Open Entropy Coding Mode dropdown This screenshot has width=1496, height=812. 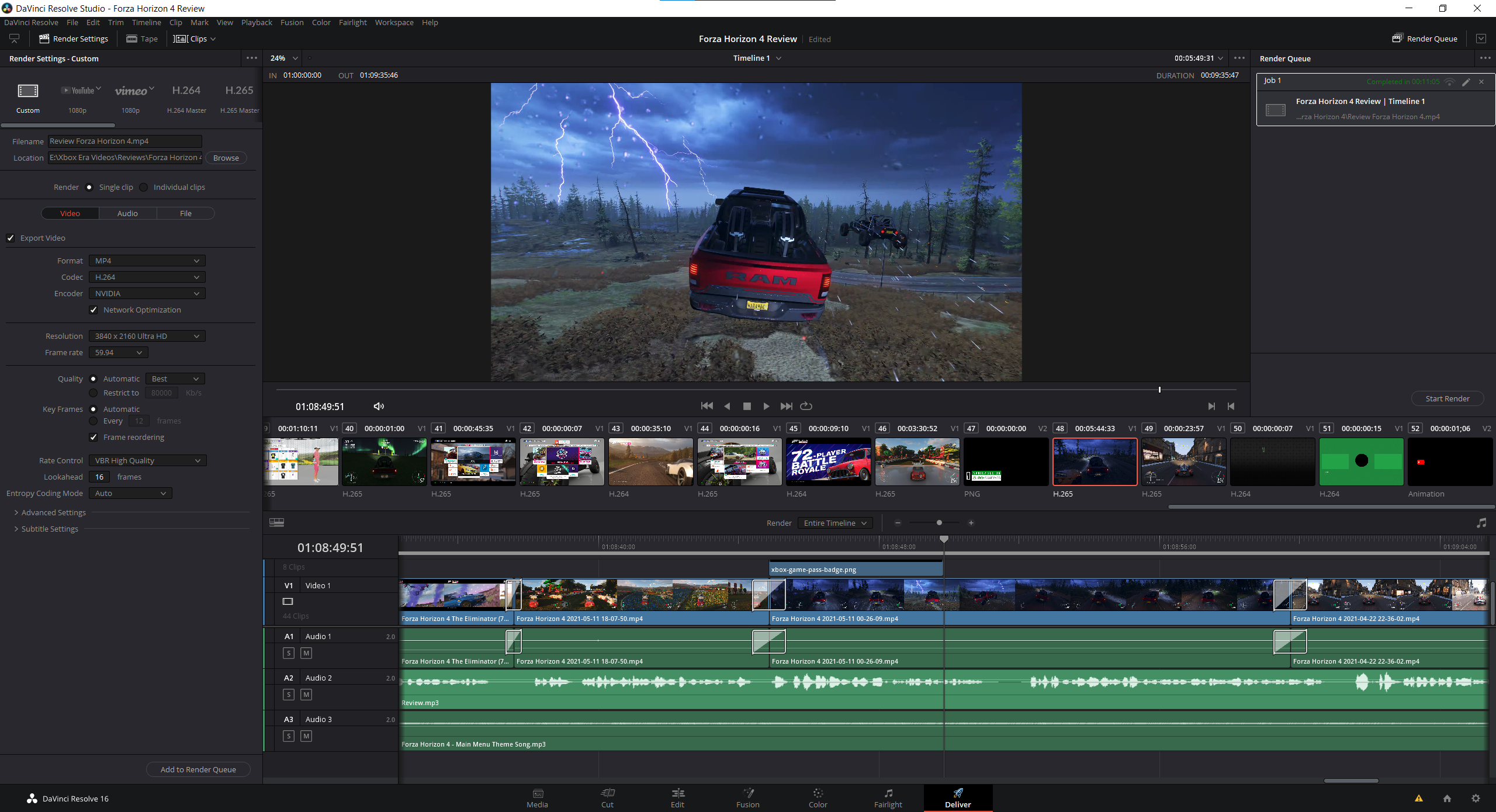[130, 493]
